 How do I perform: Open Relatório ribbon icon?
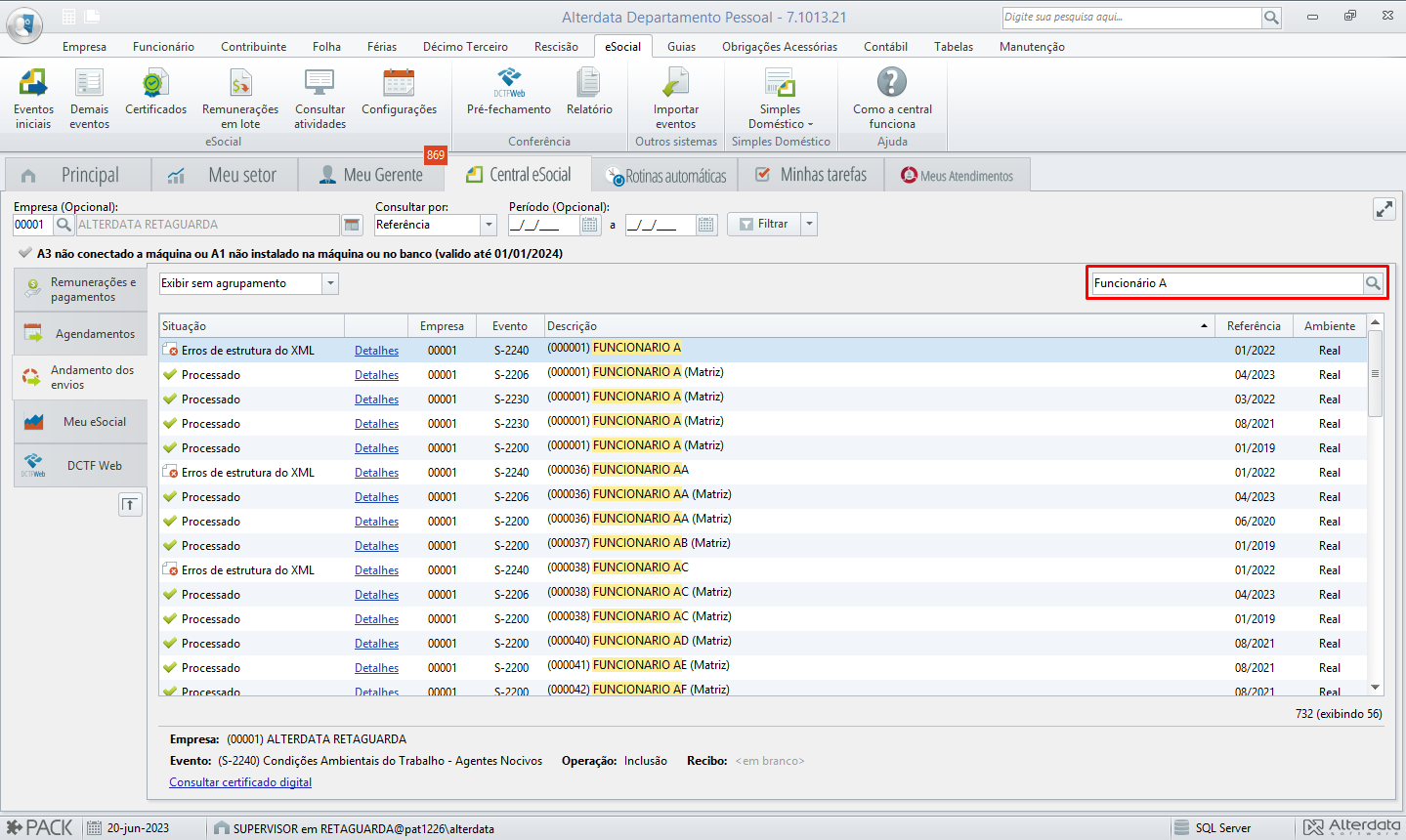[589, 93]
